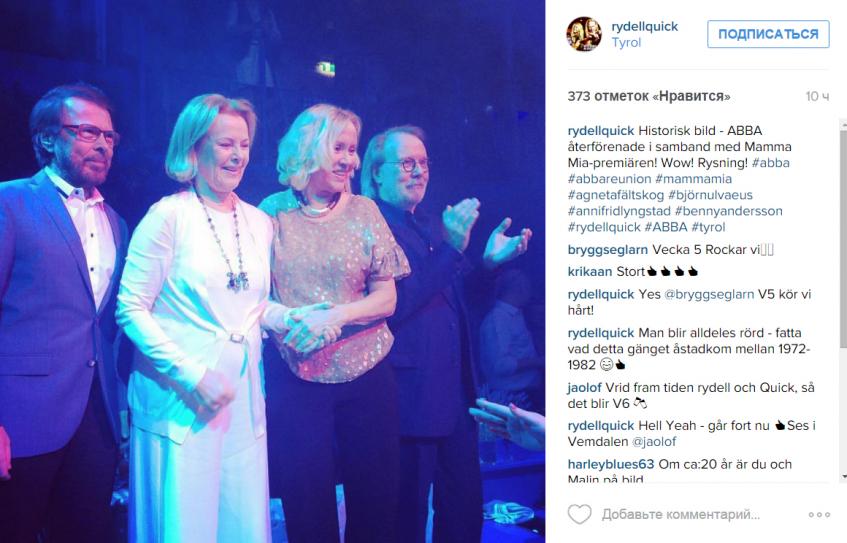
Task: Open the #abbareunion hashtag
Action: [x=609, y=179]
